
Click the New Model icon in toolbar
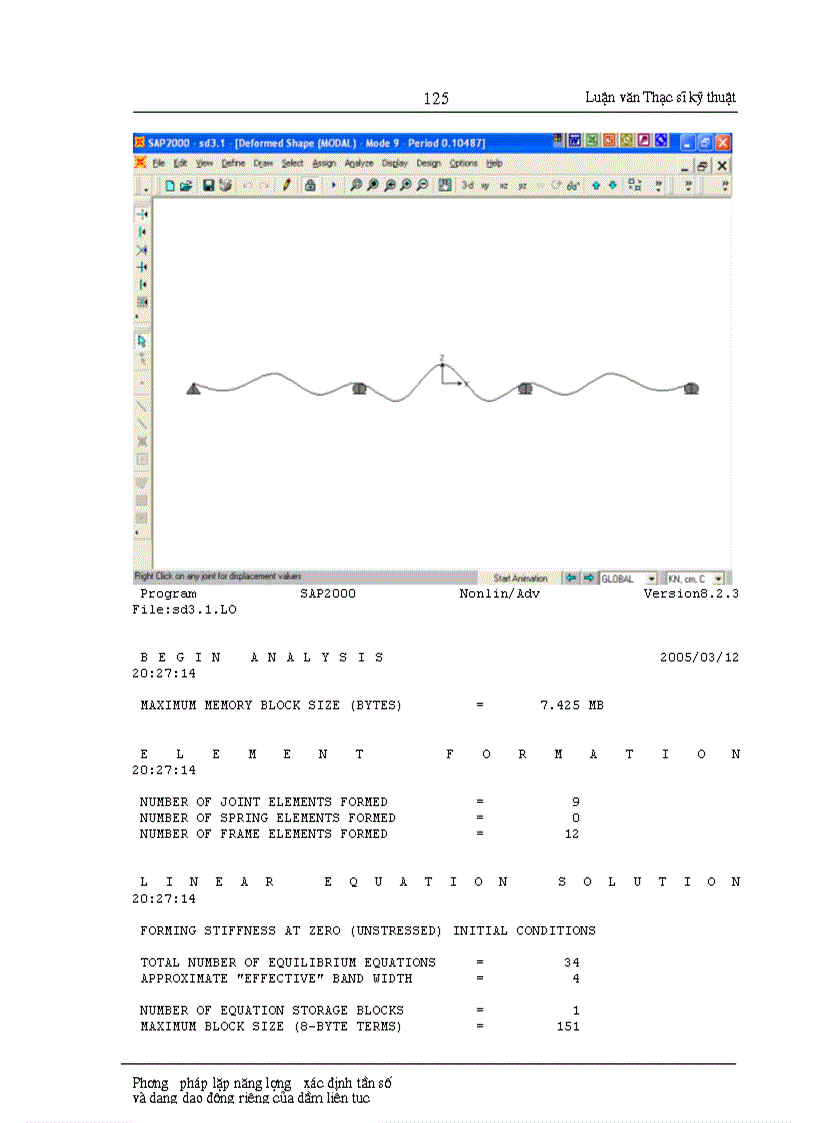(170, 185)
